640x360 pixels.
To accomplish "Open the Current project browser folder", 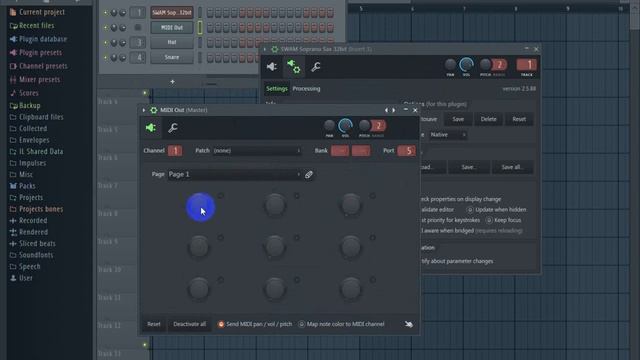I will [x=37, y=12].
